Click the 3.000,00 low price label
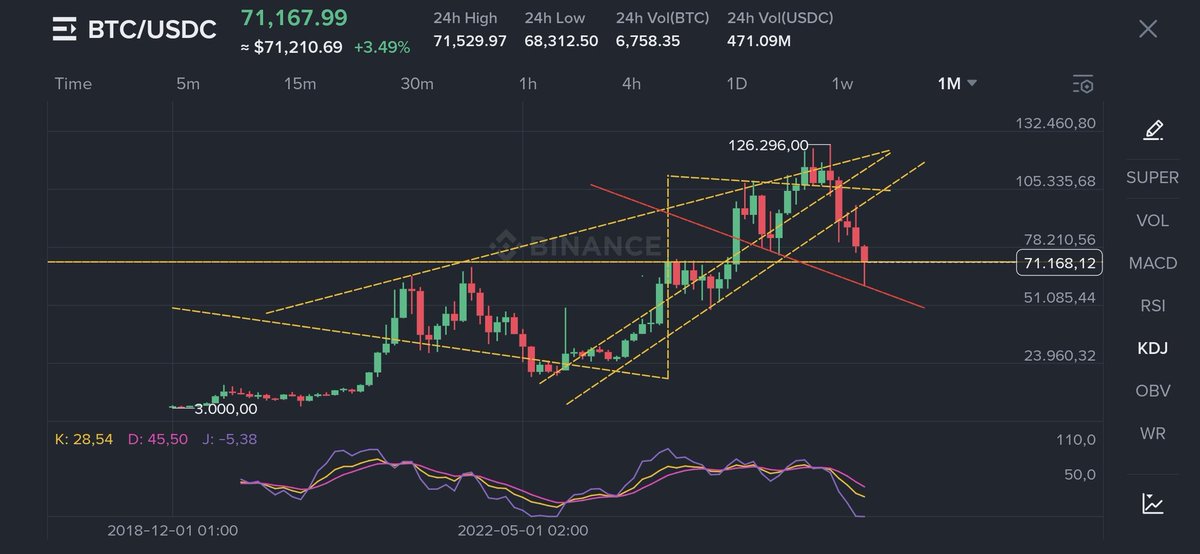Viewport: 1200px width, 554px height. (226, 408)
